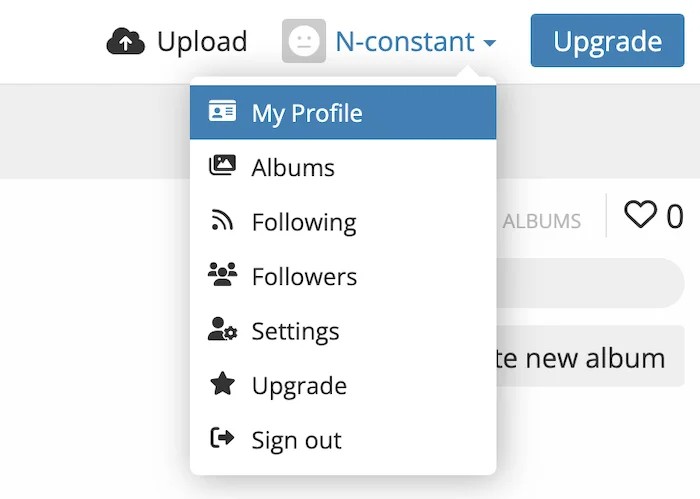
Task: Click the Upgrade star icon
Action: coord(222,384)
